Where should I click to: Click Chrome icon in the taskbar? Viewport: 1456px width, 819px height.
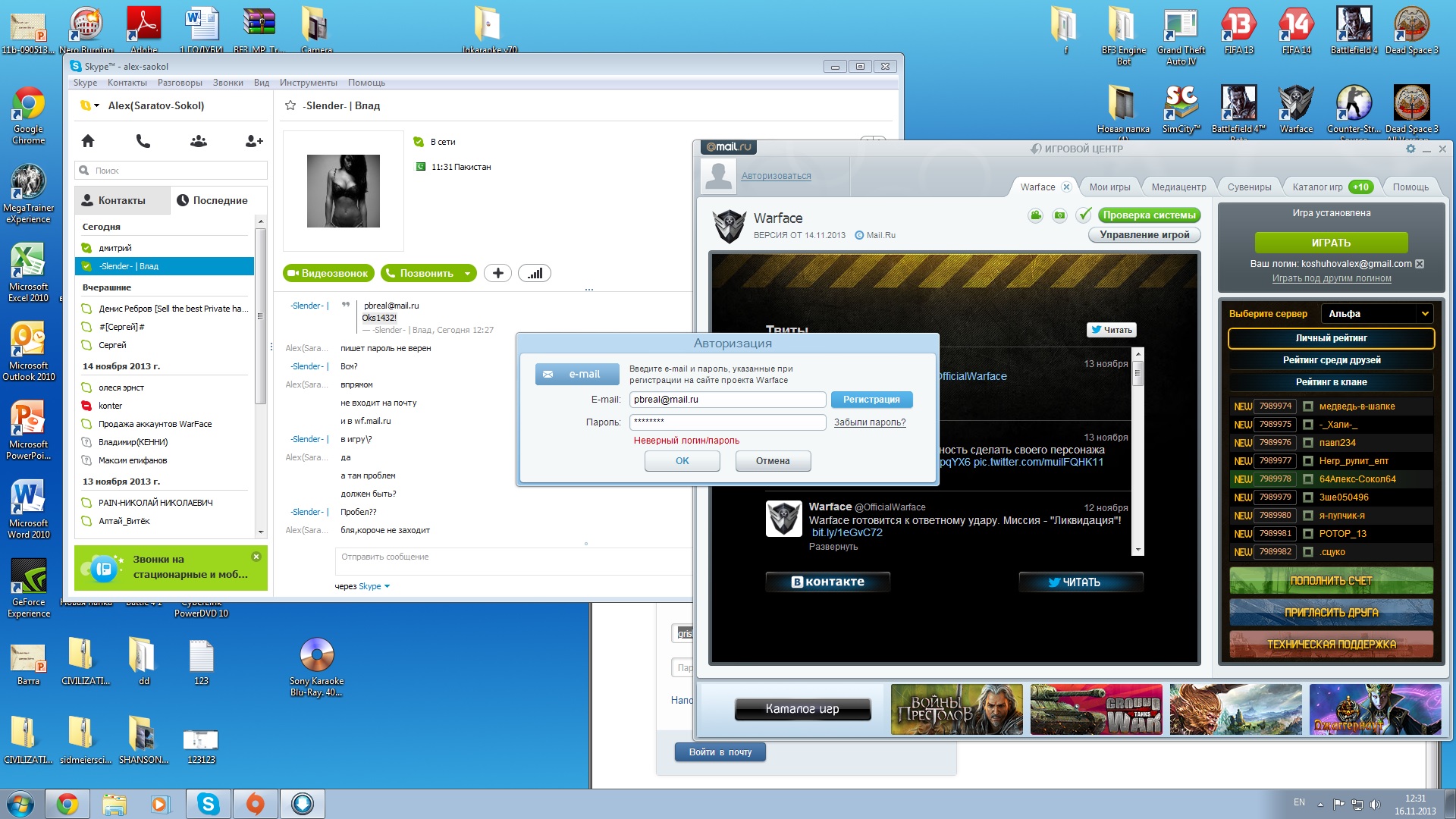(x=67, y=804)
